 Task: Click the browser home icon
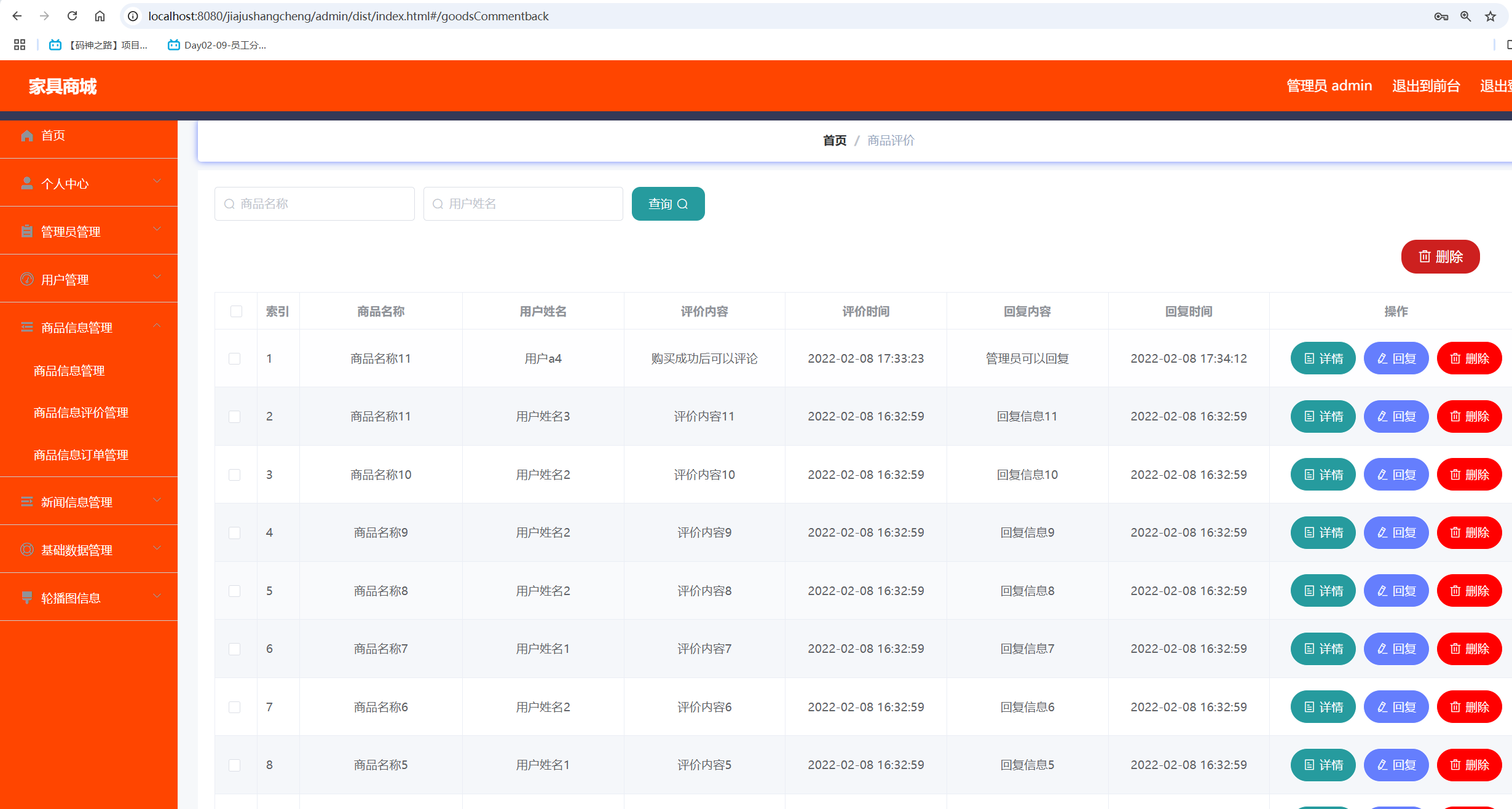(x=100, y=16)
